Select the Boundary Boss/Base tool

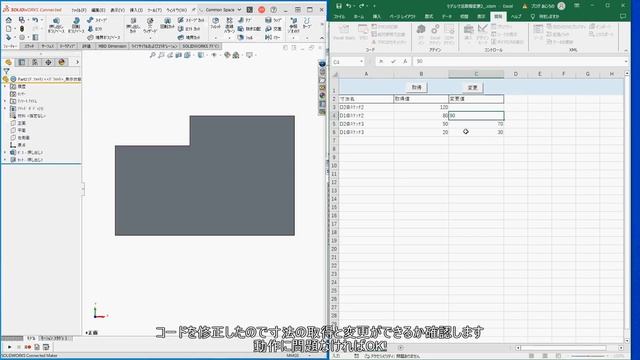[x=104, y=38]
